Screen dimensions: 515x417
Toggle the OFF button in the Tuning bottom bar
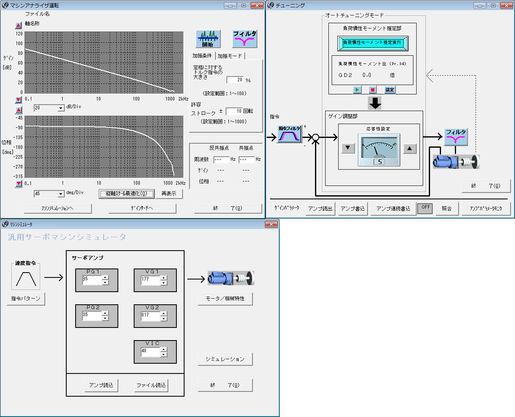[x=425, y=208]
